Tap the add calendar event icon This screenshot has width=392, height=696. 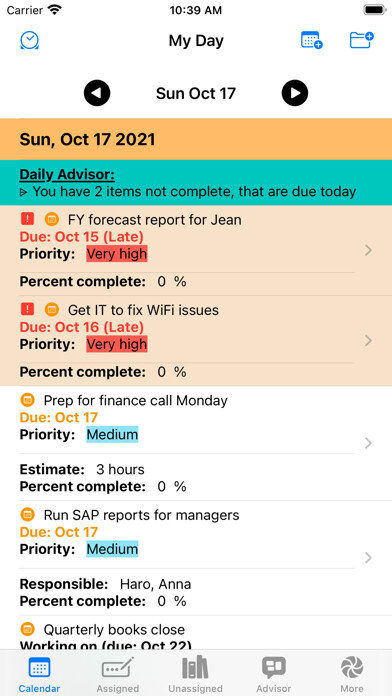coord(312,40)
